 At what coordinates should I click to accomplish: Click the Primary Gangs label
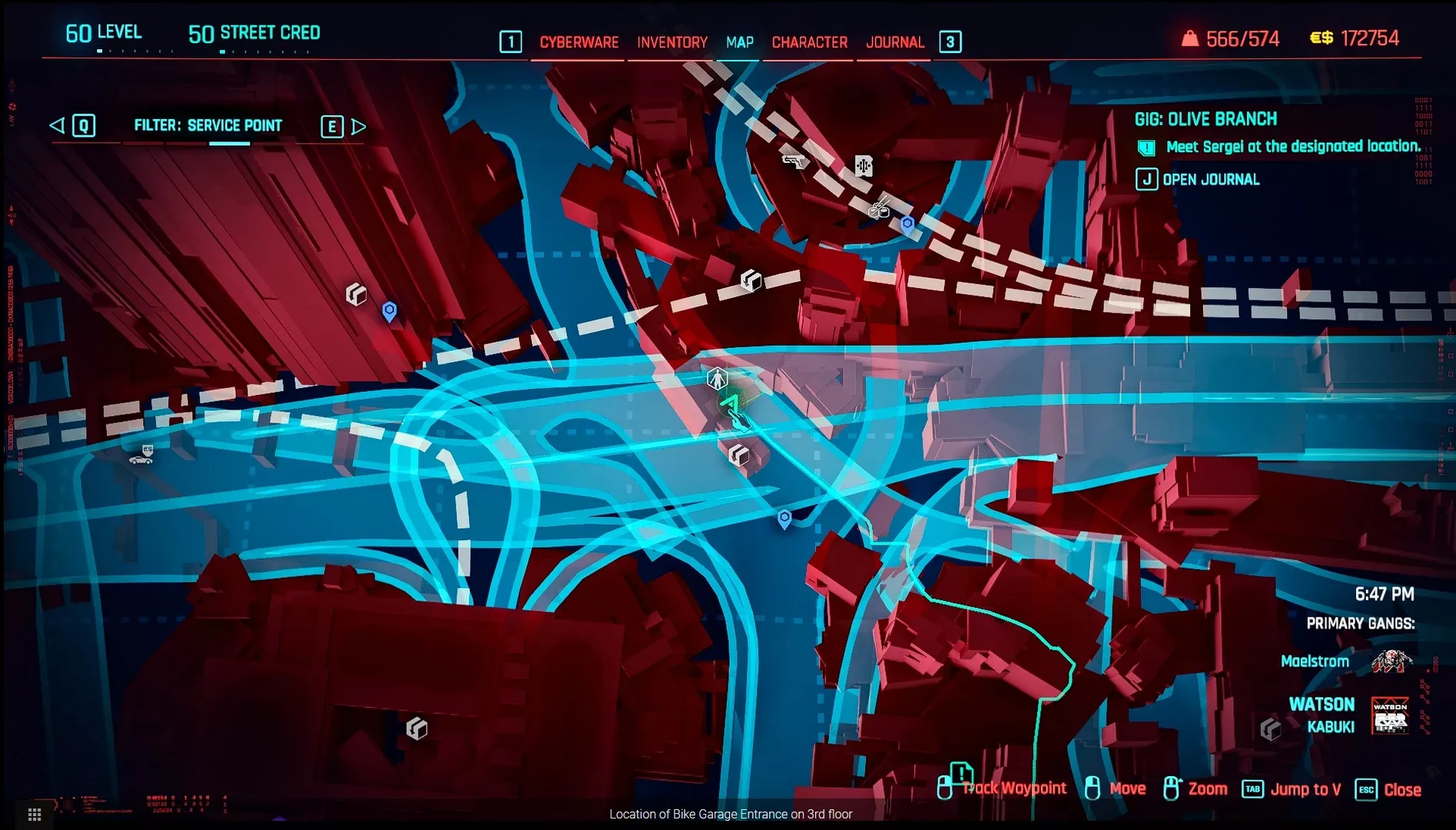(1360, 623)
